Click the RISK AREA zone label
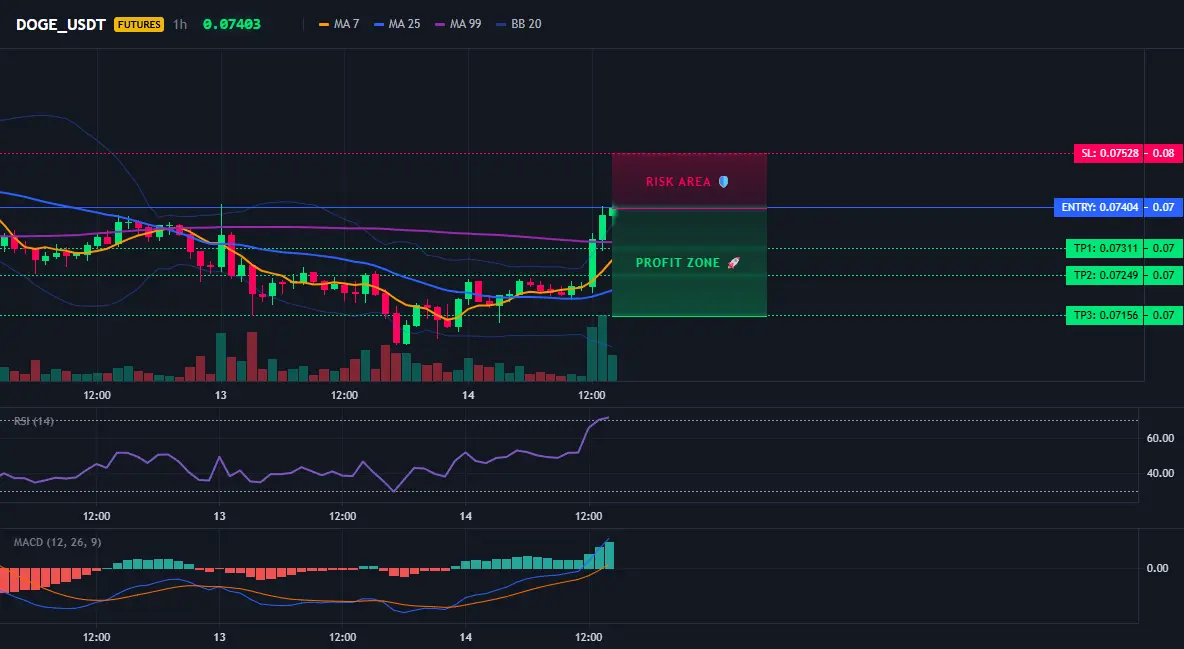Screen dimensions: 1184x649 tap(678, 182)
